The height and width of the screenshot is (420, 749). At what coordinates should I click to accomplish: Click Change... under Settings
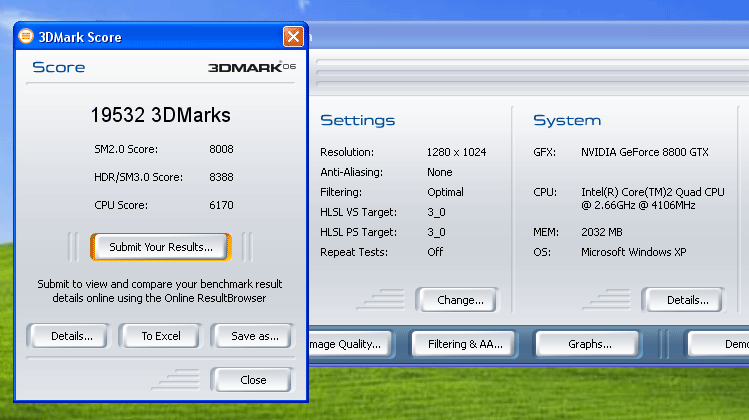point(458,300)
